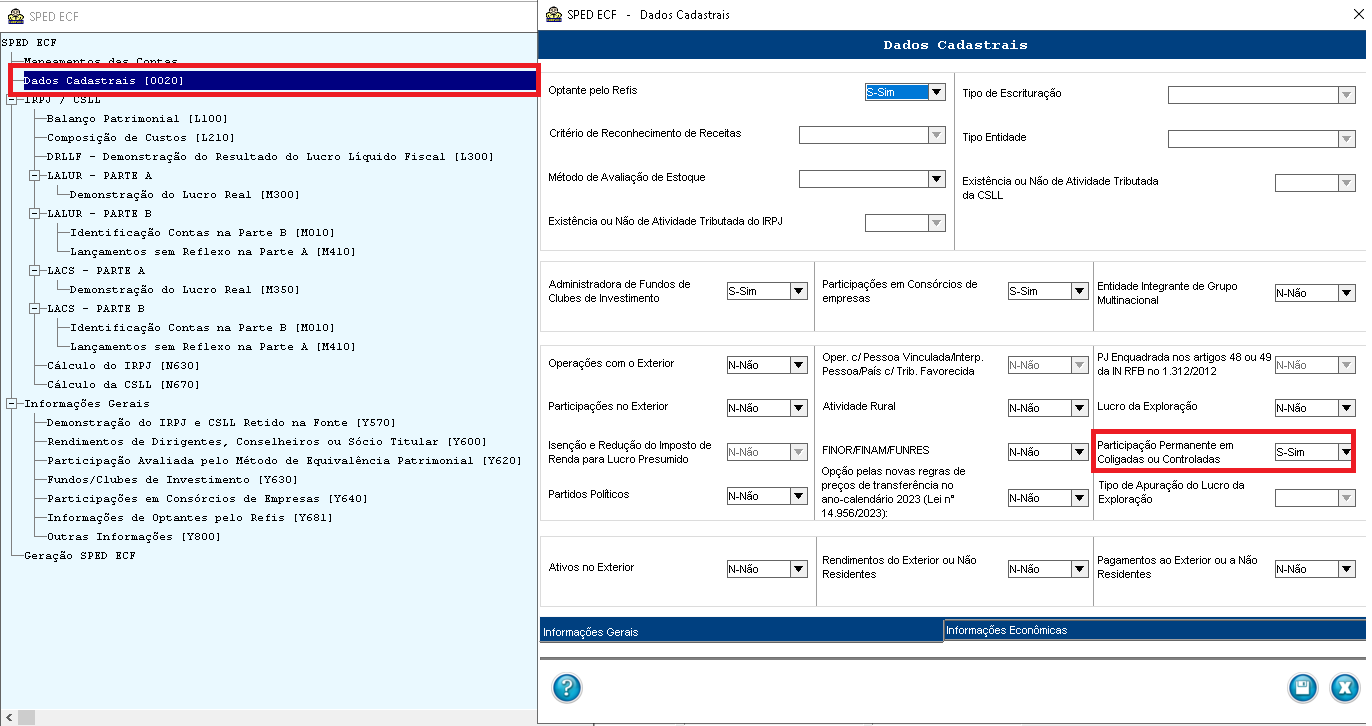Open Equivalência Patrimonial [Y620] item
The image size is (1372, 726).
pyautogui.click(x=284, y=460)
